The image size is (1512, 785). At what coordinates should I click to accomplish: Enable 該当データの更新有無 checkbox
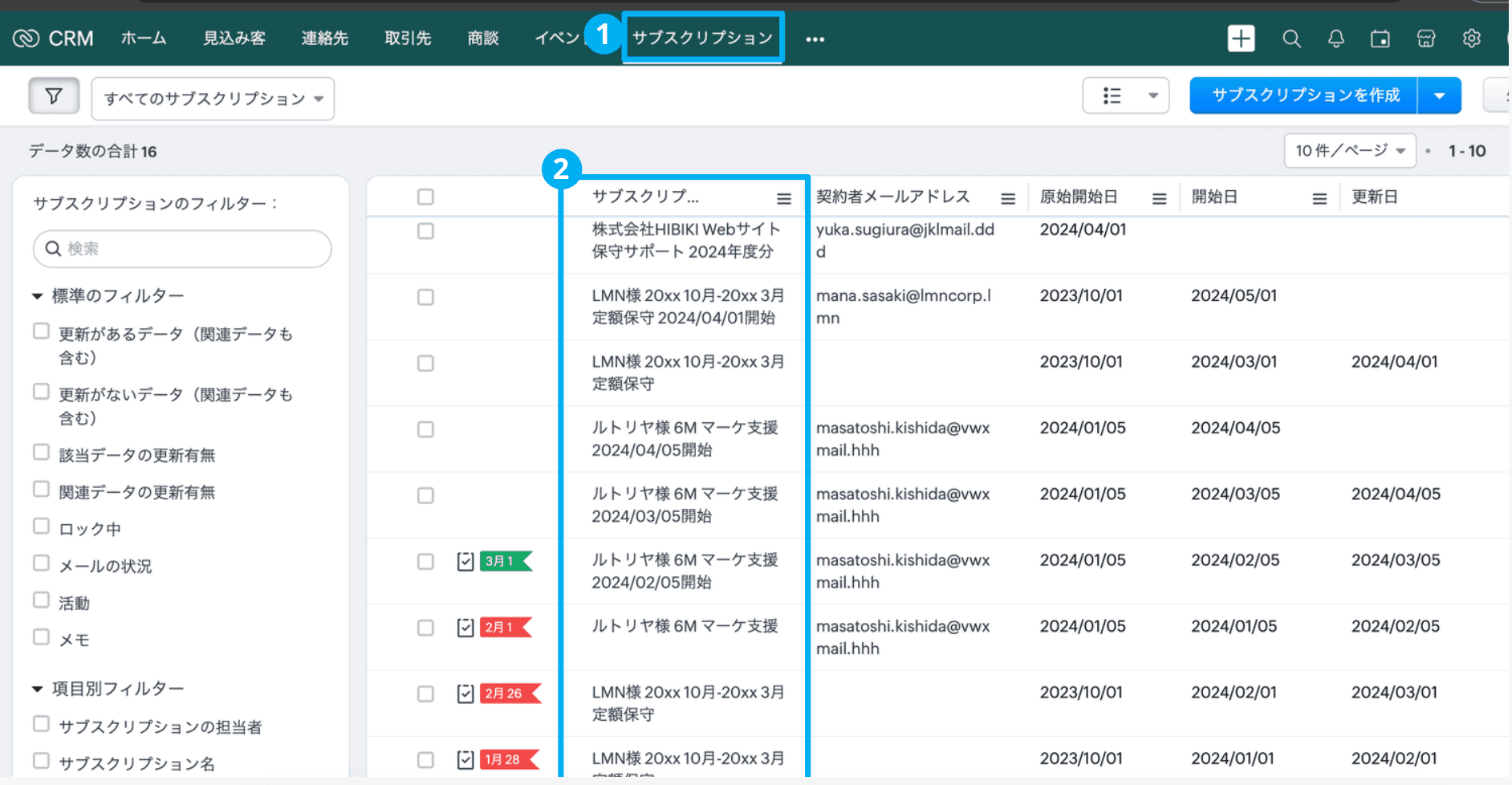[x=41, y=452]
